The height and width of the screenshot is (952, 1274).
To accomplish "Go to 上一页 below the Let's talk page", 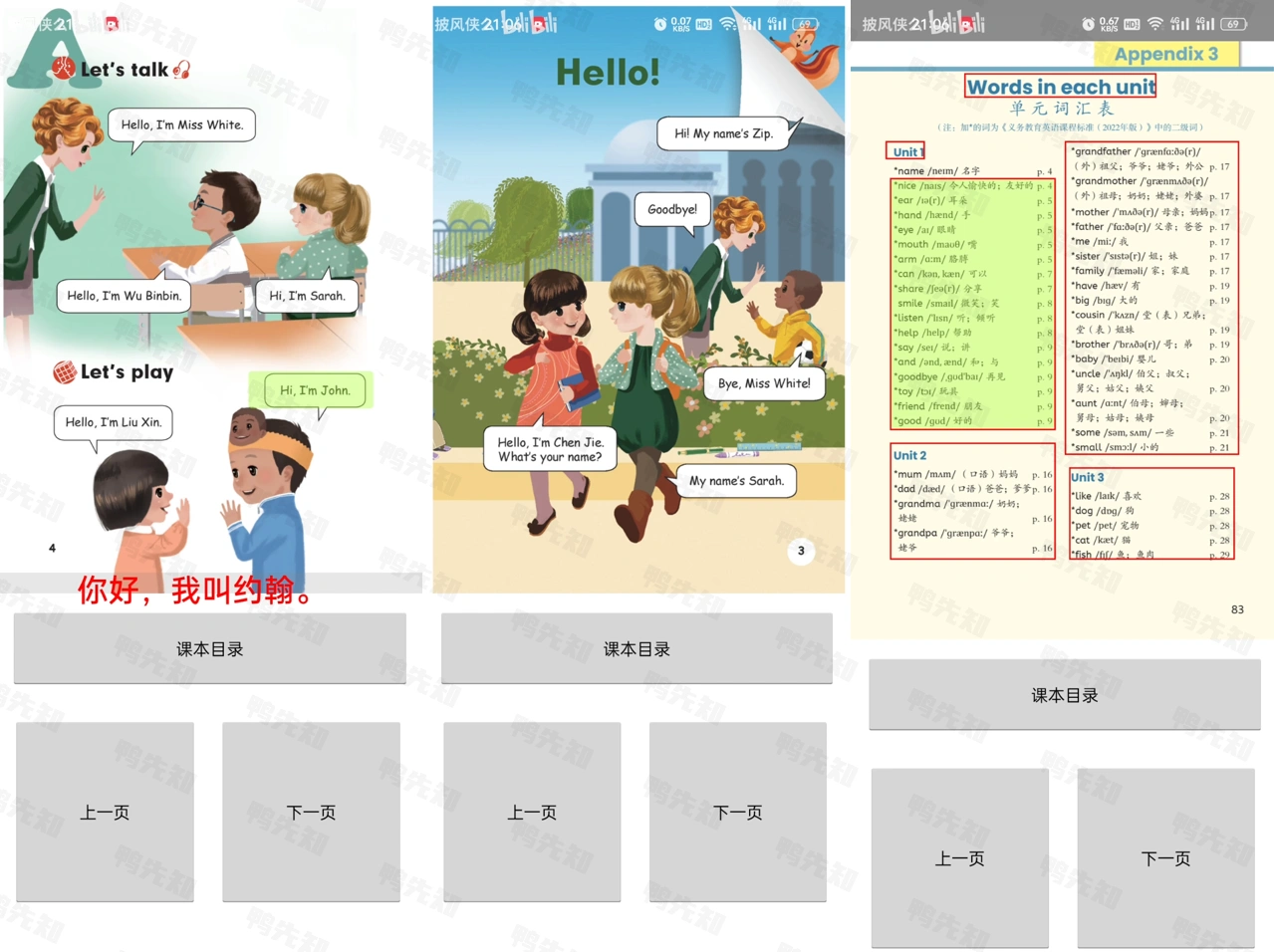I will pyautogui.click(x=105, y=813).
